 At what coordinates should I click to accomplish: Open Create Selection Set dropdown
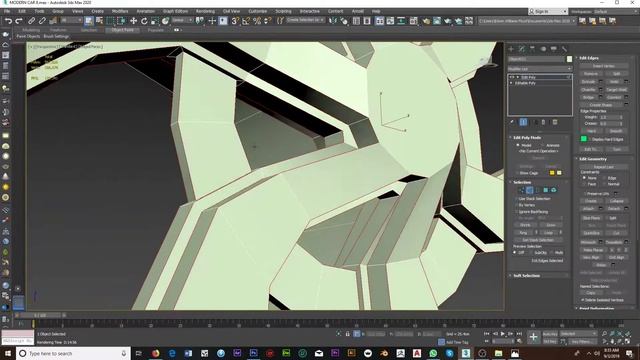coord(306,20)
